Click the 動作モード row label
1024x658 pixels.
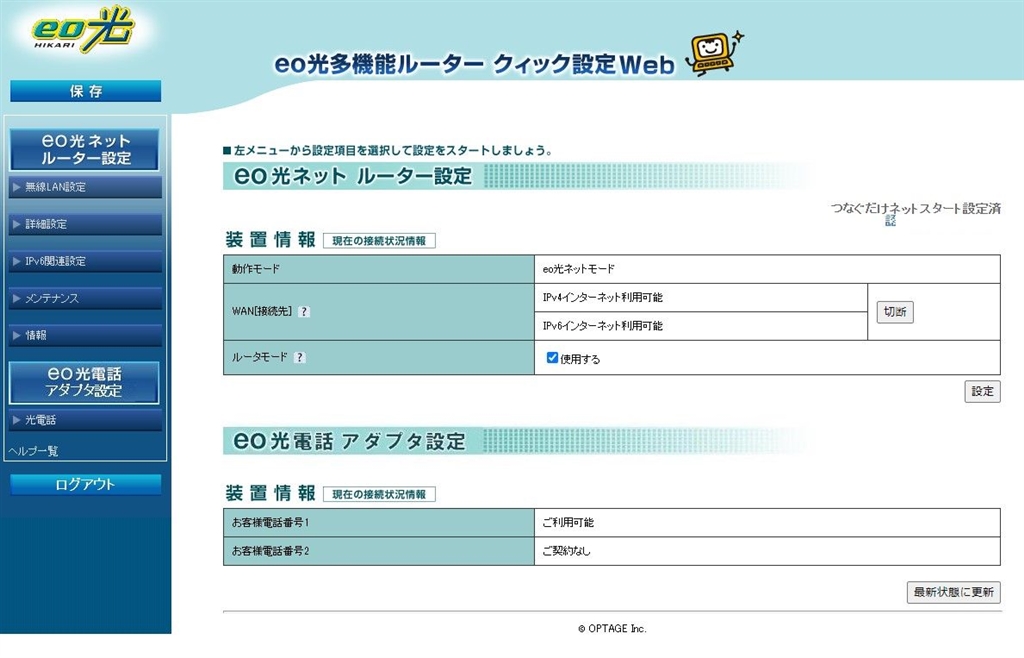(379, 269)
